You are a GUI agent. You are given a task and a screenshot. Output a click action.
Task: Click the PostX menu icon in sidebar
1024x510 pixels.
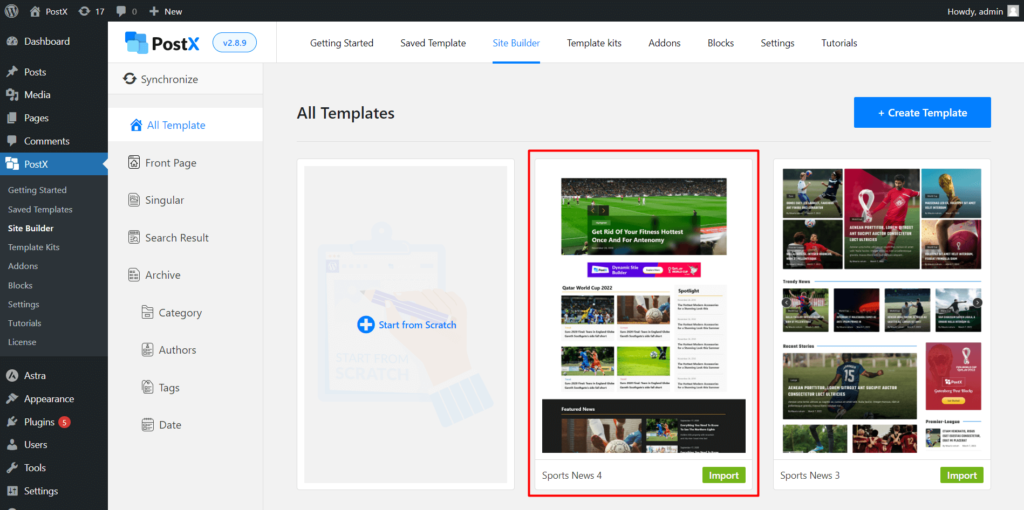pyautogui.click(x=12, y=164)
